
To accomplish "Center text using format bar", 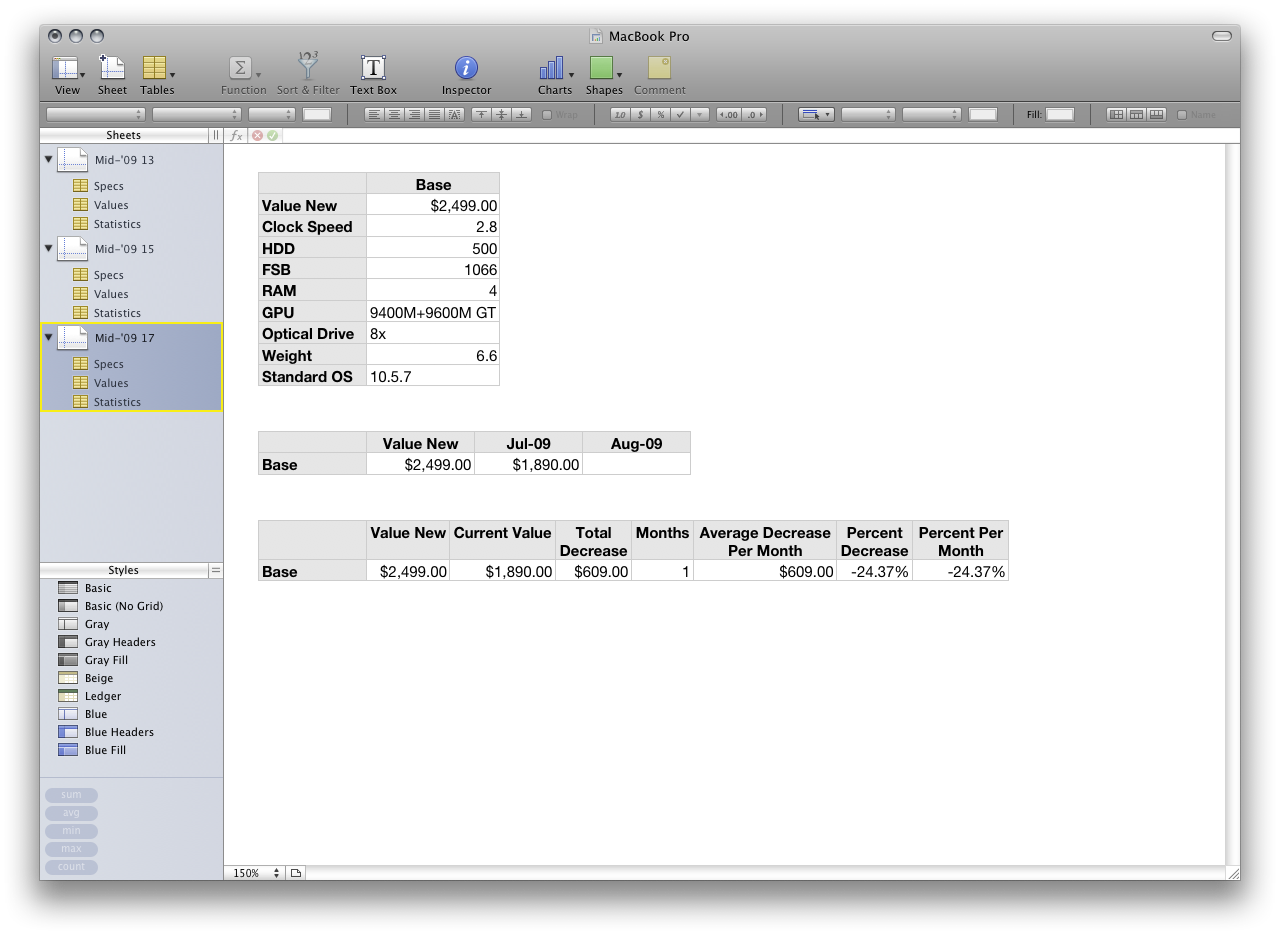I will point(394,115).
